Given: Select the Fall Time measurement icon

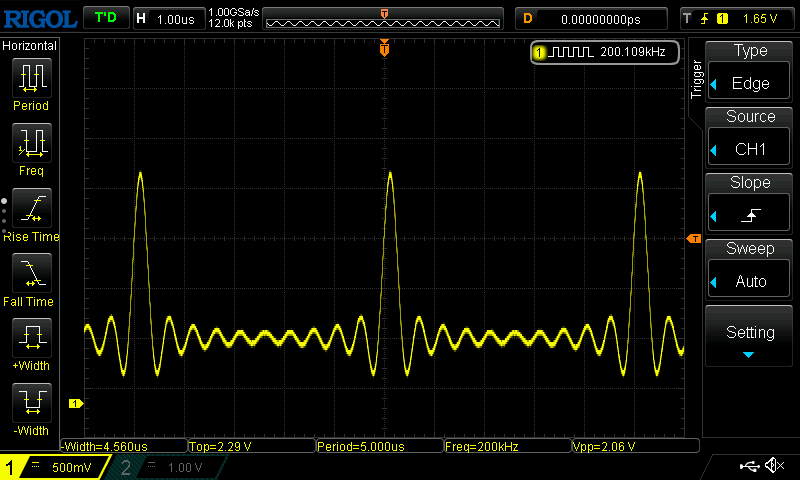Looking at the screenshot, I should point(32,273).
